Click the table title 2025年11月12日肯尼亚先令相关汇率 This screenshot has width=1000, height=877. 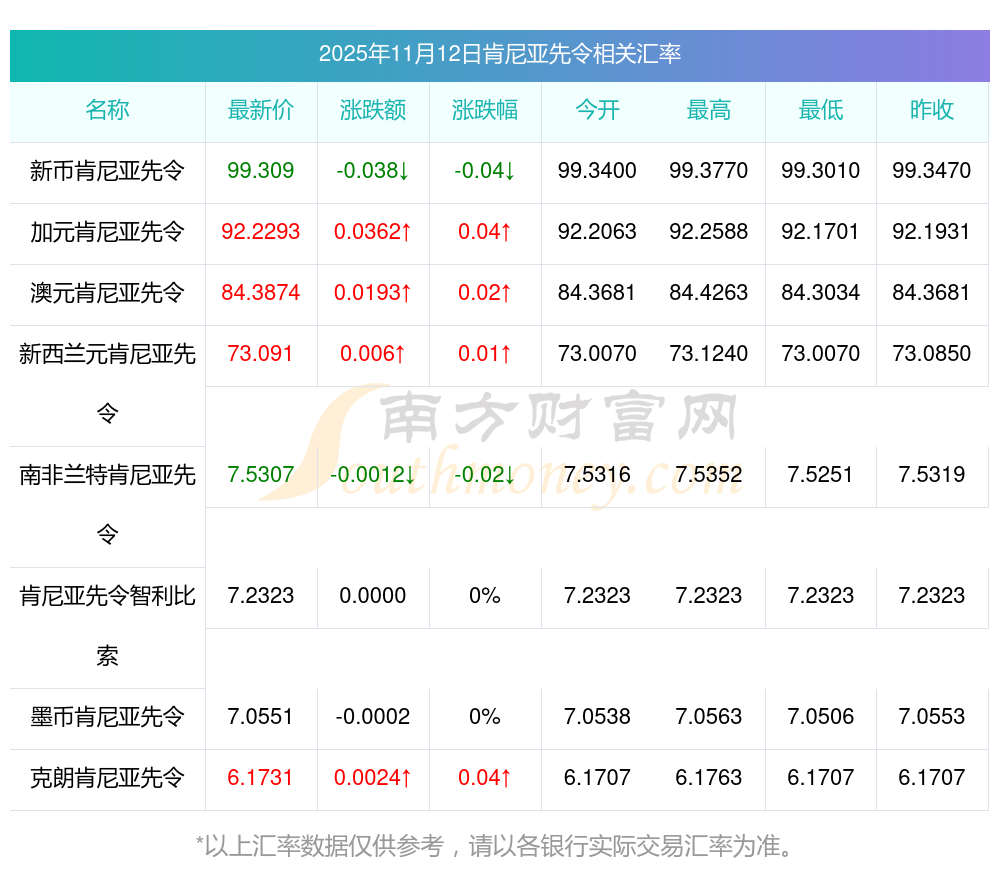click(500, 54)
